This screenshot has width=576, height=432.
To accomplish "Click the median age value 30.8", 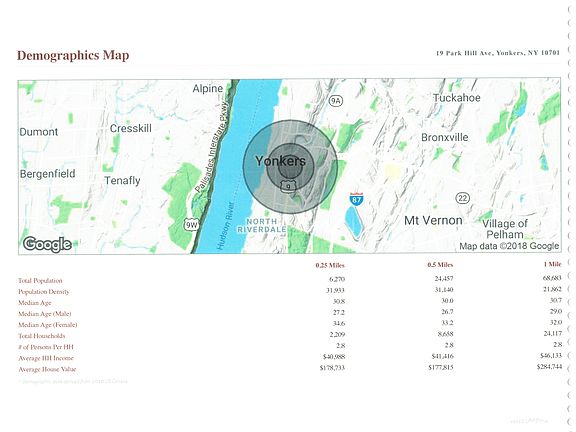I will click(339, 301).
